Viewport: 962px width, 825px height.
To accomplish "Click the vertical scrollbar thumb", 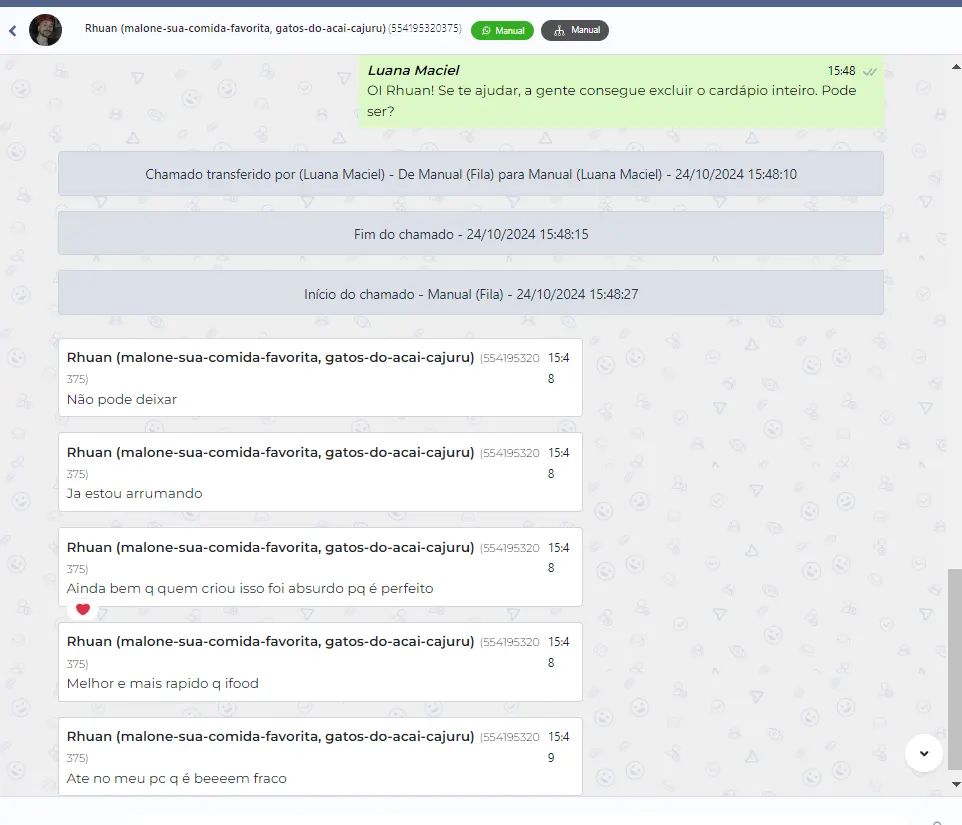I will point(955,669).
